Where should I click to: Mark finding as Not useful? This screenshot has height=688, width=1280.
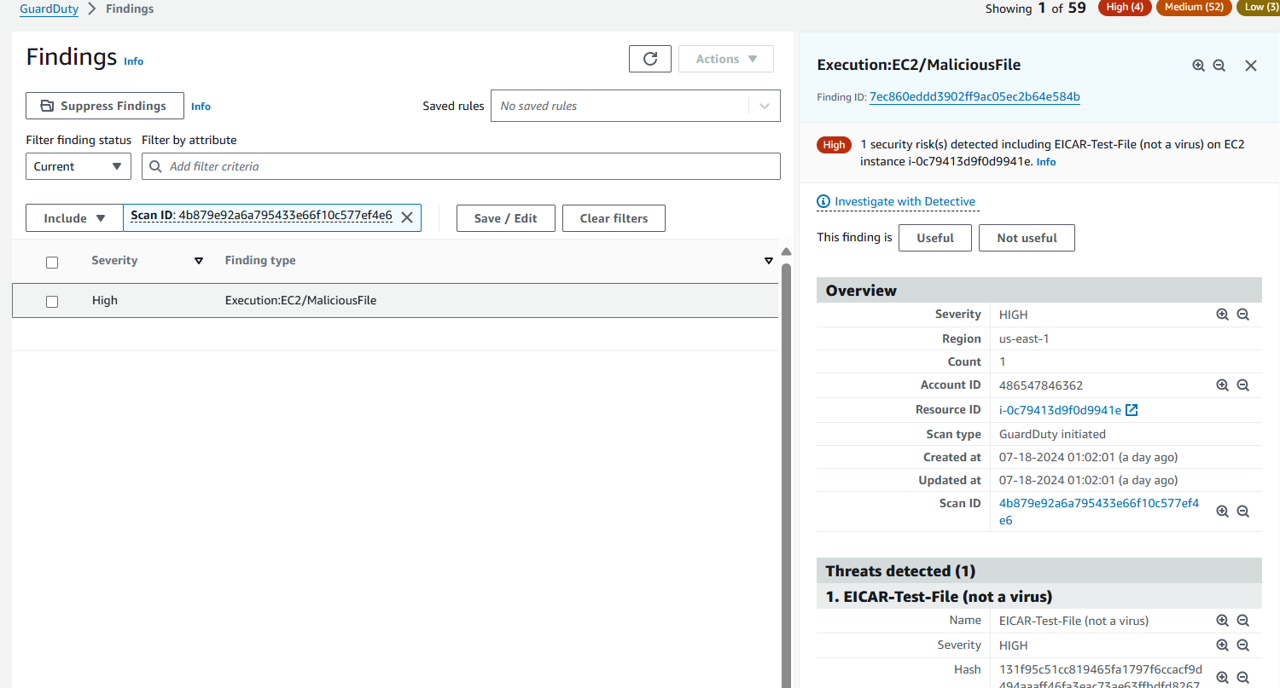click(x=1027, y=238)
